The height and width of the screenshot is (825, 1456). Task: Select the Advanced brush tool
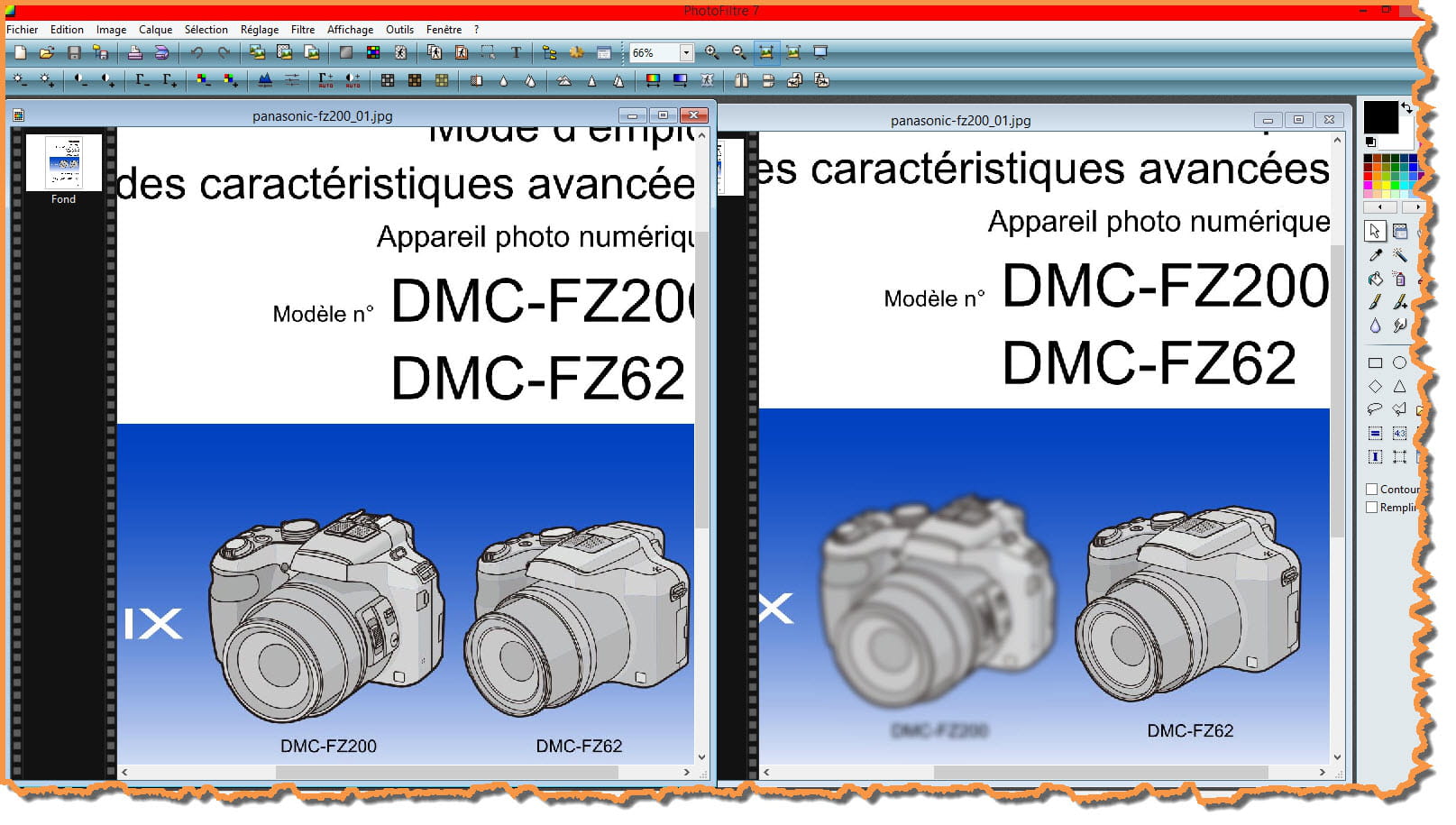pos(1399,303)
